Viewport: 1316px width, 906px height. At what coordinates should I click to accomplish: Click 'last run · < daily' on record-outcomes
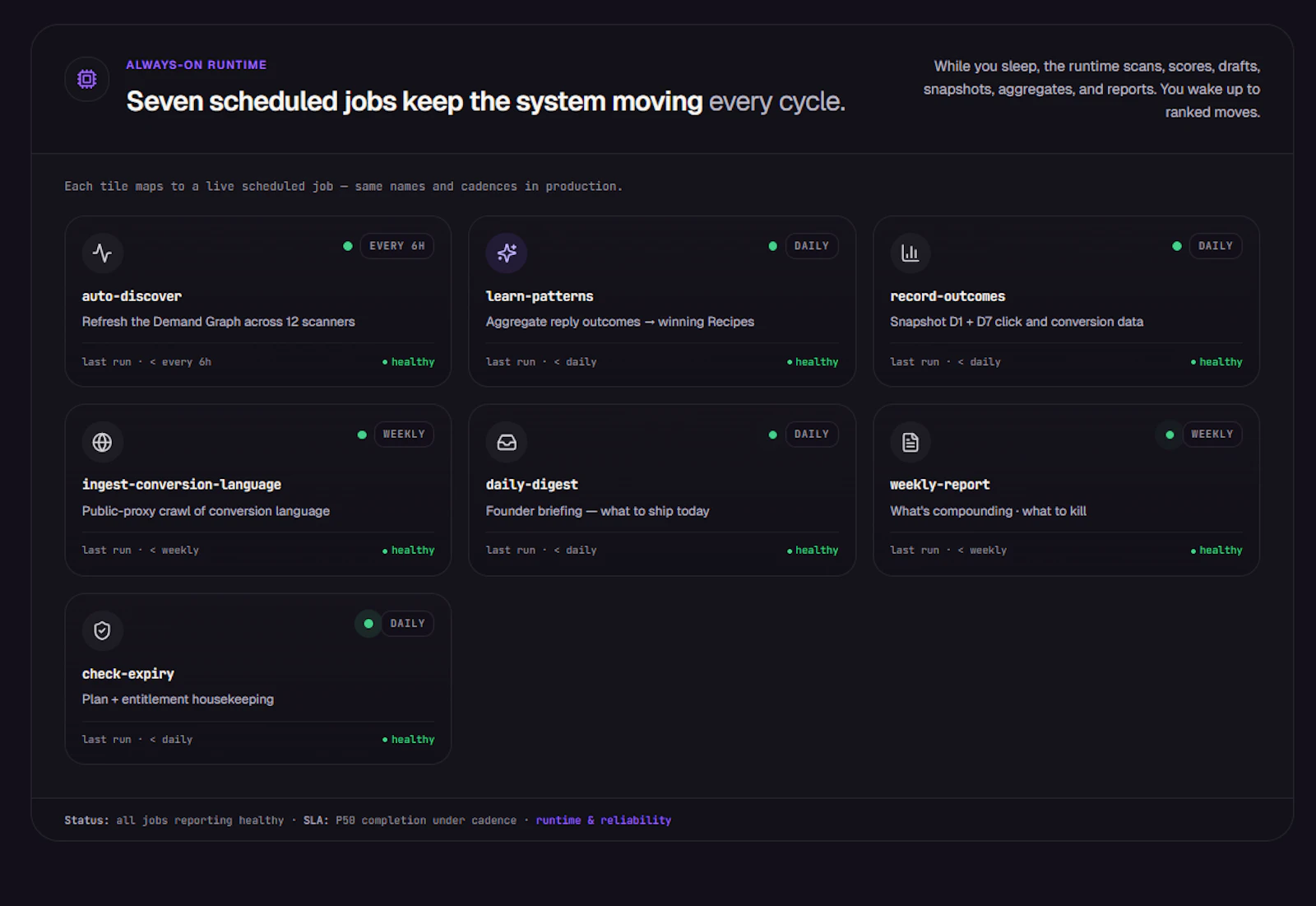(x=945, y=362)
